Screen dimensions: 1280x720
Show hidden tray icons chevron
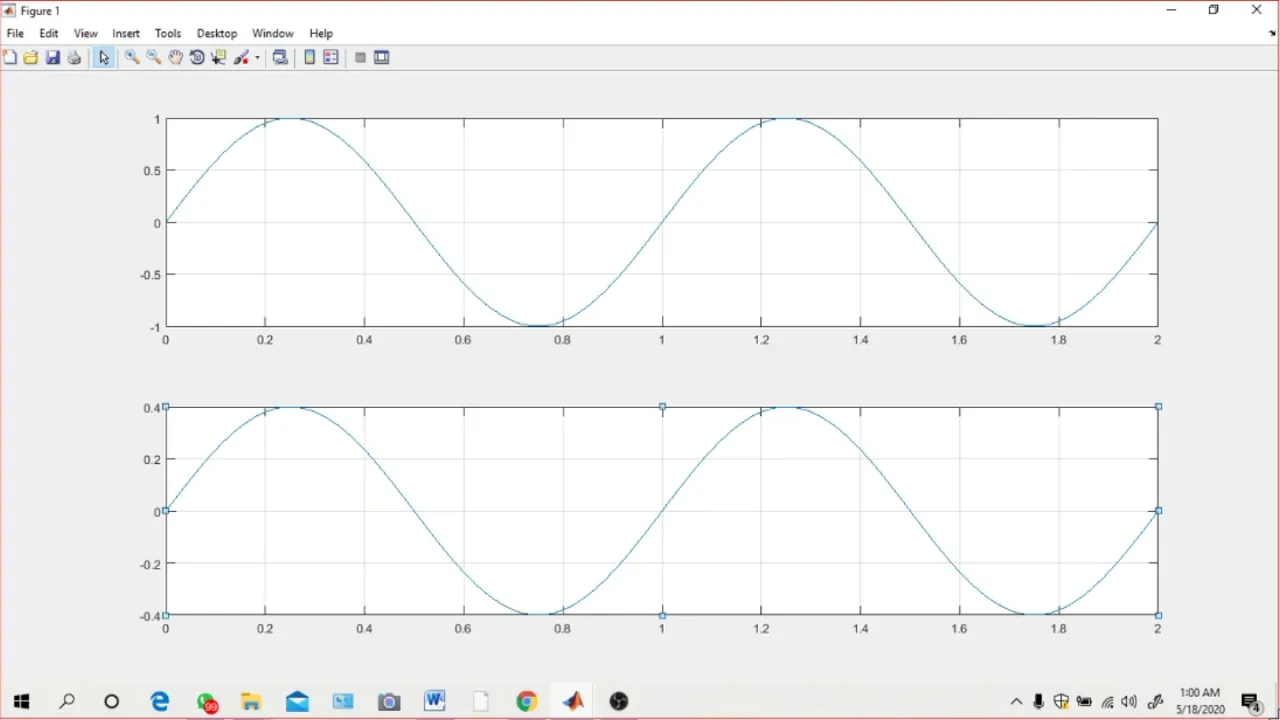tap(1017, 702)
